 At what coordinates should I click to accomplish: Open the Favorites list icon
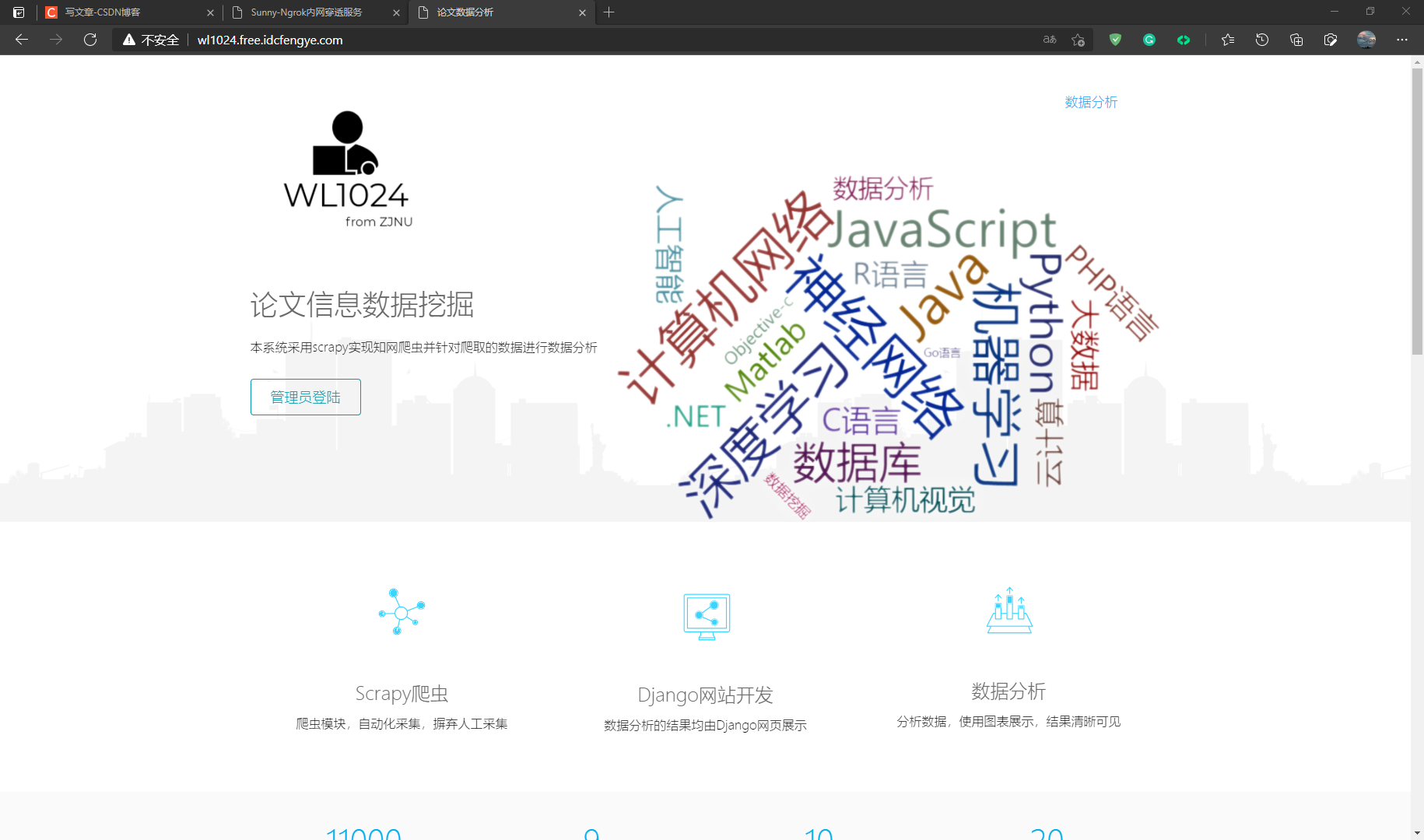pos(1228,40)
